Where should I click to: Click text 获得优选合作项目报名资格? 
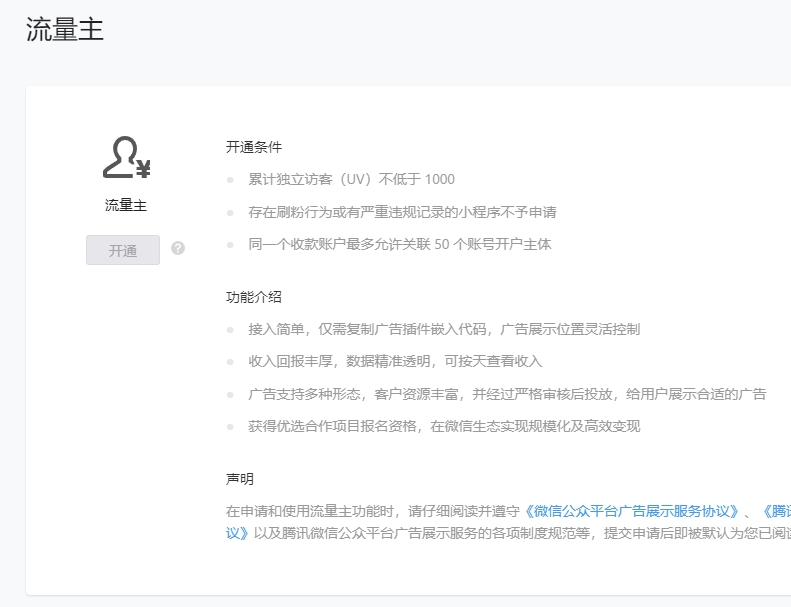[x=332, y=426]
